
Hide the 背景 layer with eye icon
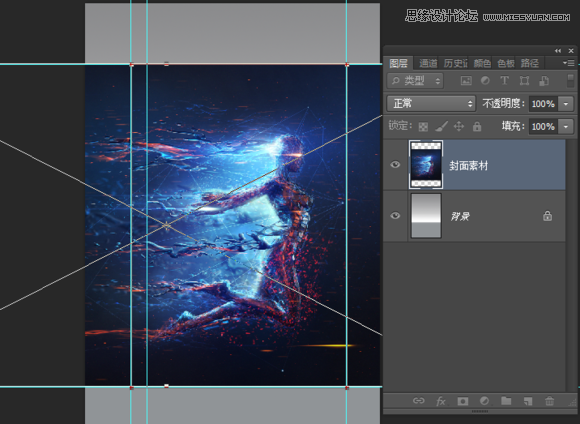pos(395,215)
